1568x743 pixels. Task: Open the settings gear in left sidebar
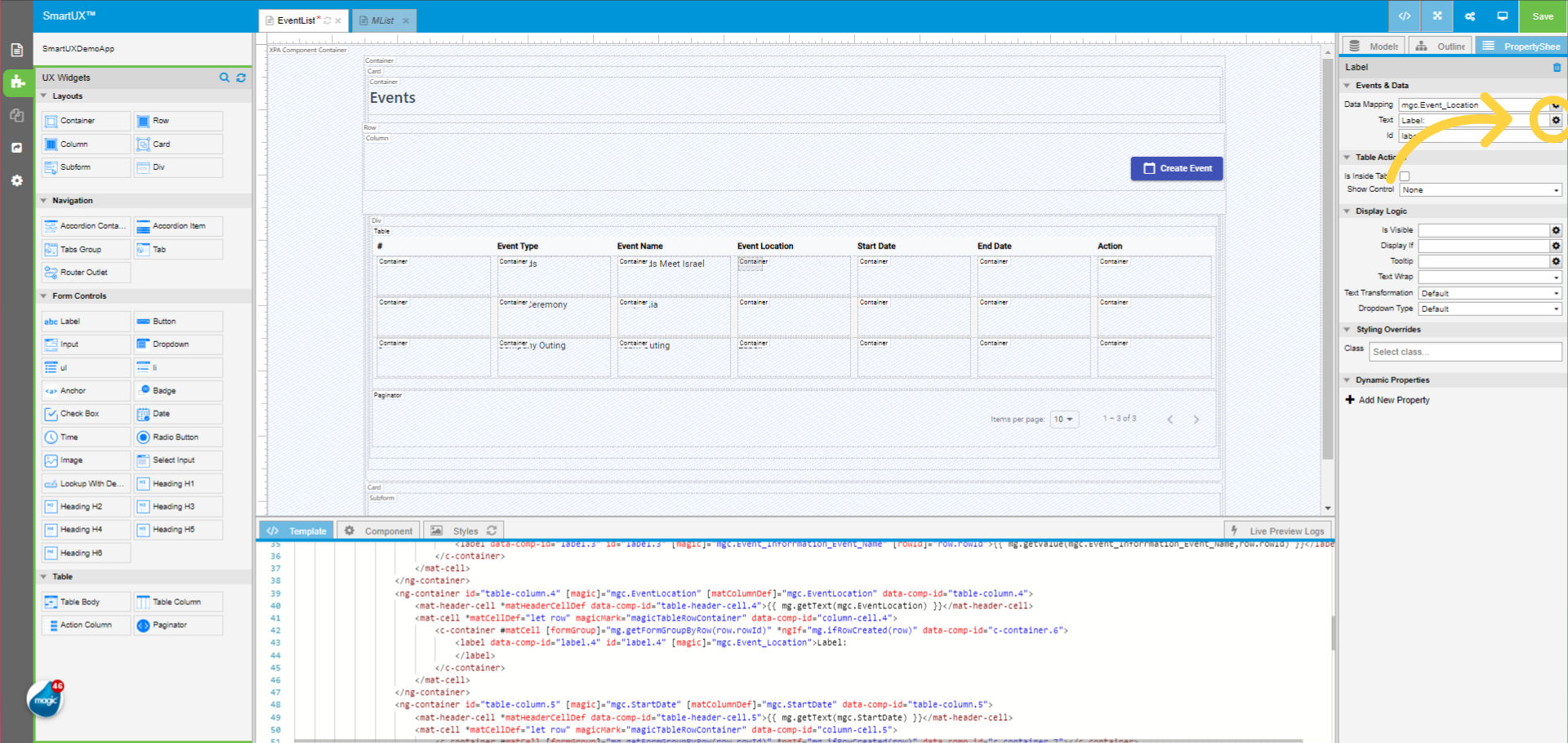click(17, 180)
